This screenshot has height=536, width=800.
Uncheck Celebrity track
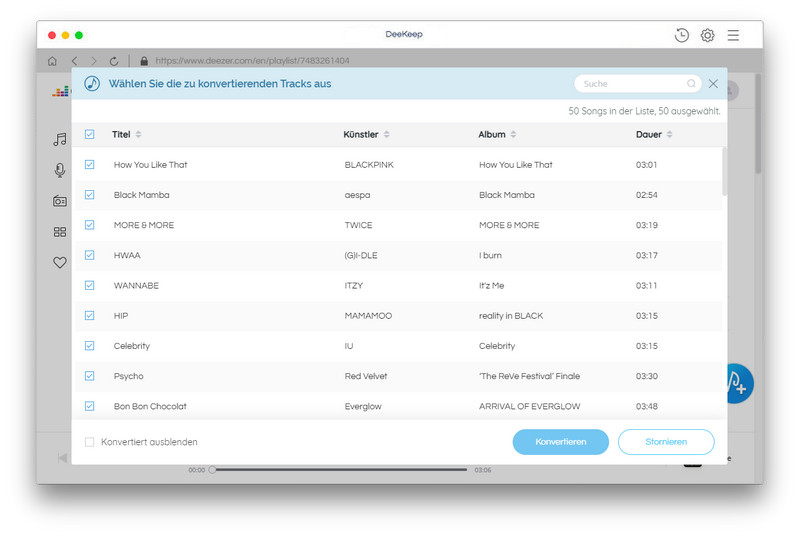(90, 345)
